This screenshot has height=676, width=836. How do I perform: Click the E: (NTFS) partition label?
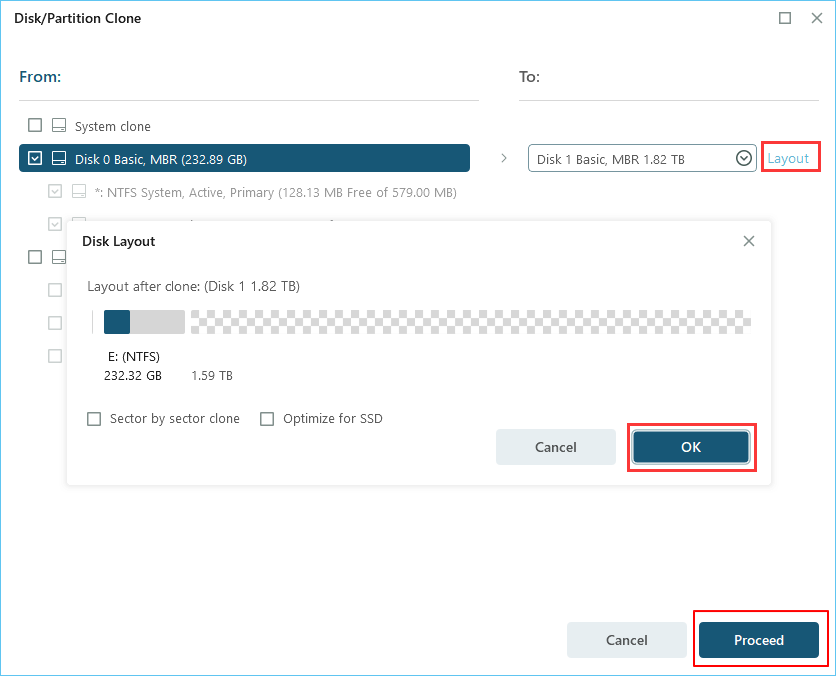tap(134, 357)
